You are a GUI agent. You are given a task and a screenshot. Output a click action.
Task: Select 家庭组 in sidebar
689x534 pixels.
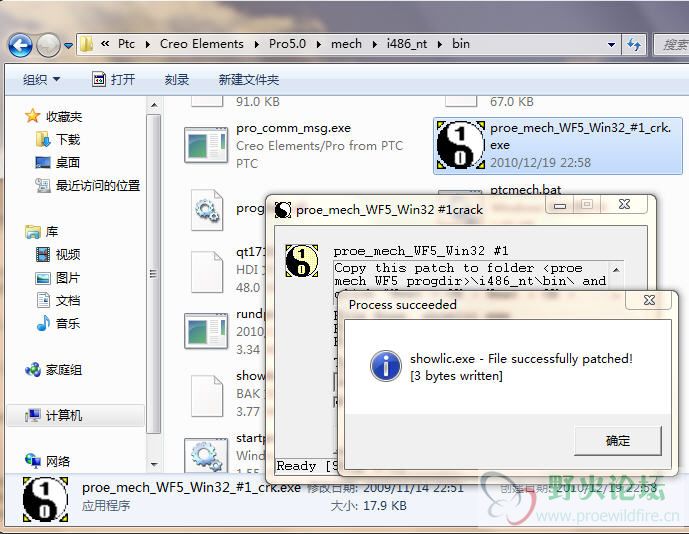(64, 370)
